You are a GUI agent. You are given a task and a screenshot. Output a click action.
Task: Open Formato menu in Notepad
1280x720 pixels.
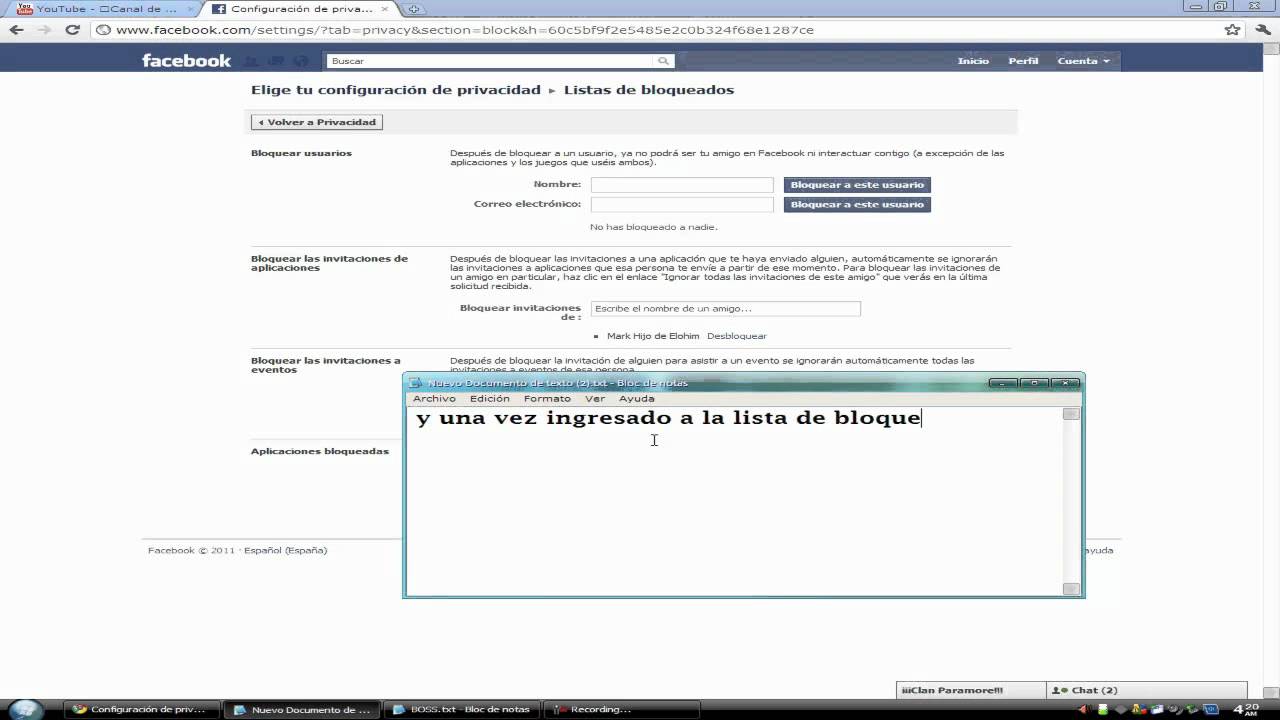(x=547, y=398)
